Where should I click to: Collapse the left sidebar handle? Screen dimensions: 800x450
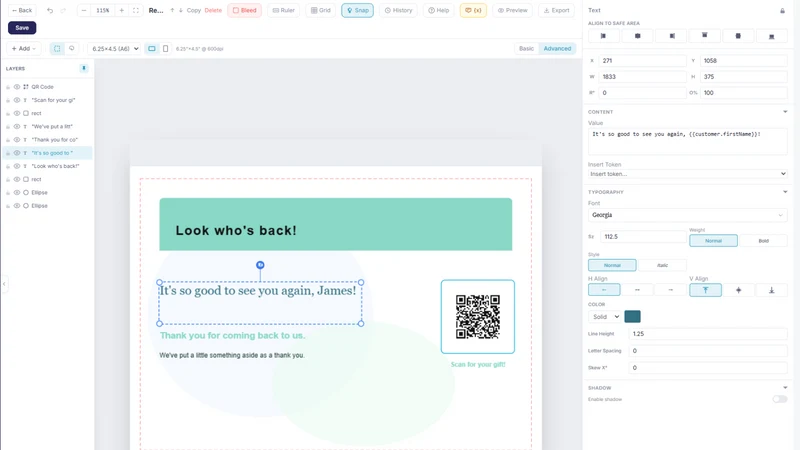[4, 284]
